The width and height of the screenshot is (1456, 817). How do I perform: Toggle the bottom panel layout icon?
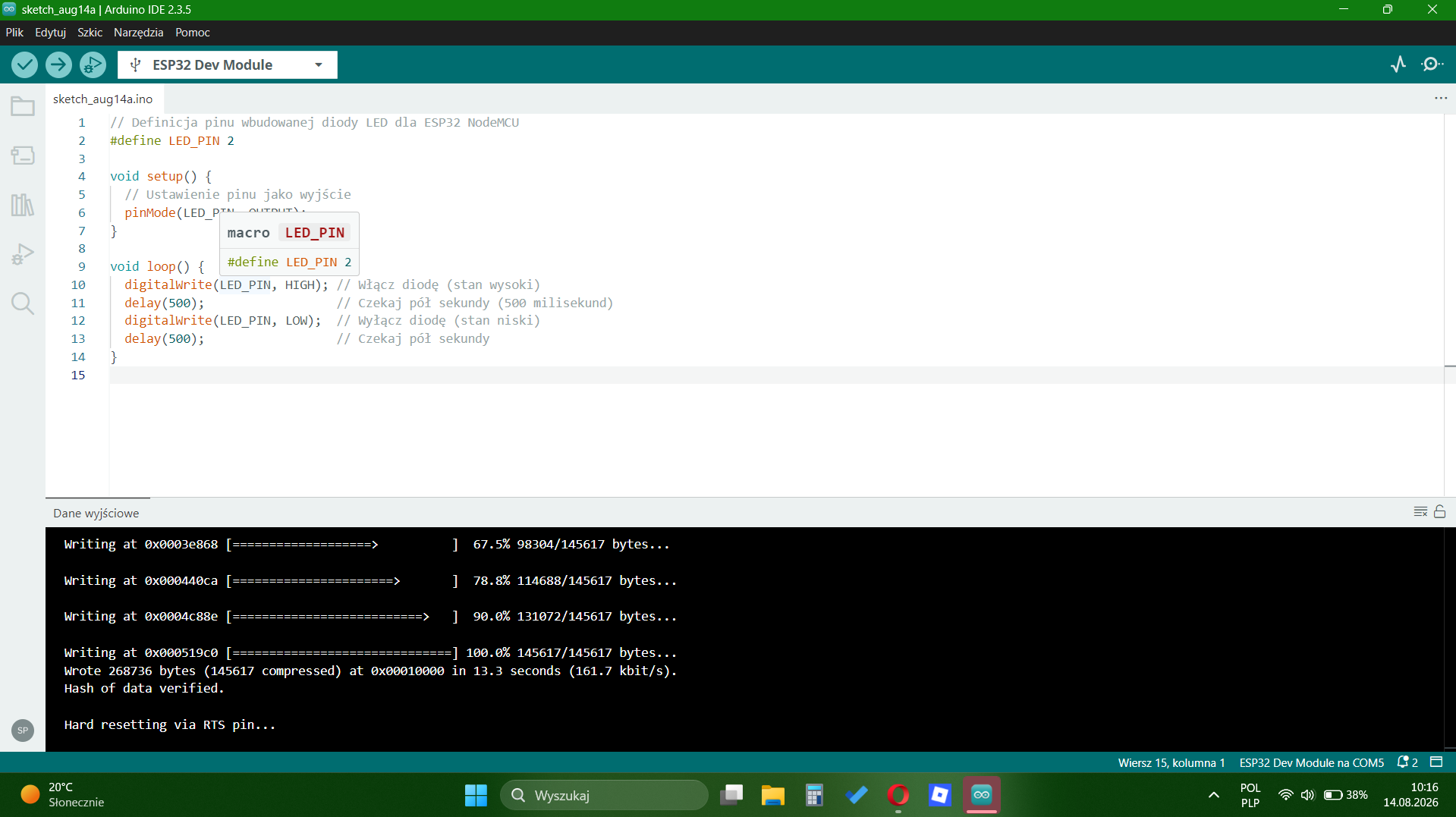click(1436, 762)
